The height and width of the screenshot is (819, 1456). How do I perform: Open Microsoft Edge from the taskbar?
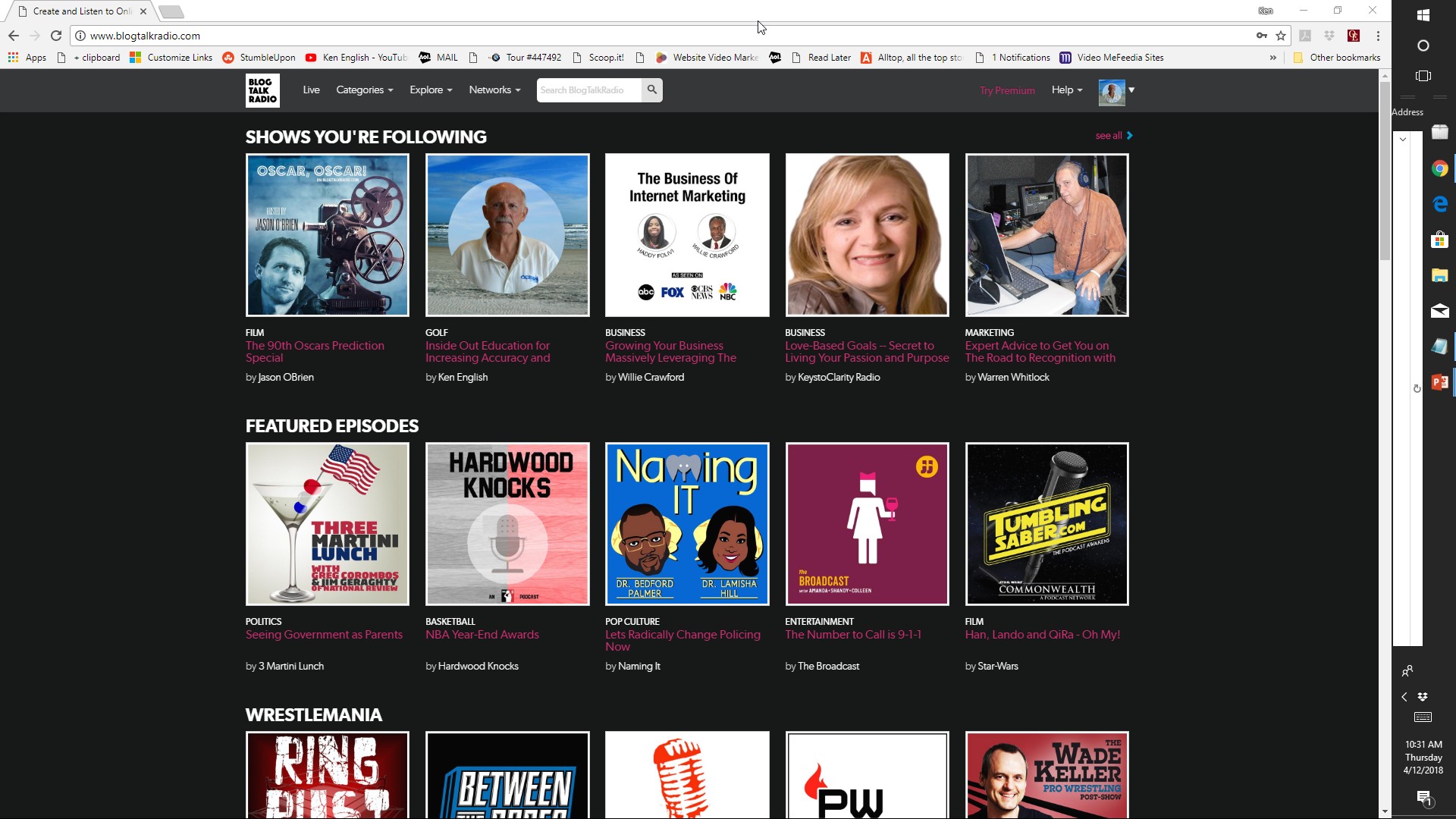coord(1439,204)
